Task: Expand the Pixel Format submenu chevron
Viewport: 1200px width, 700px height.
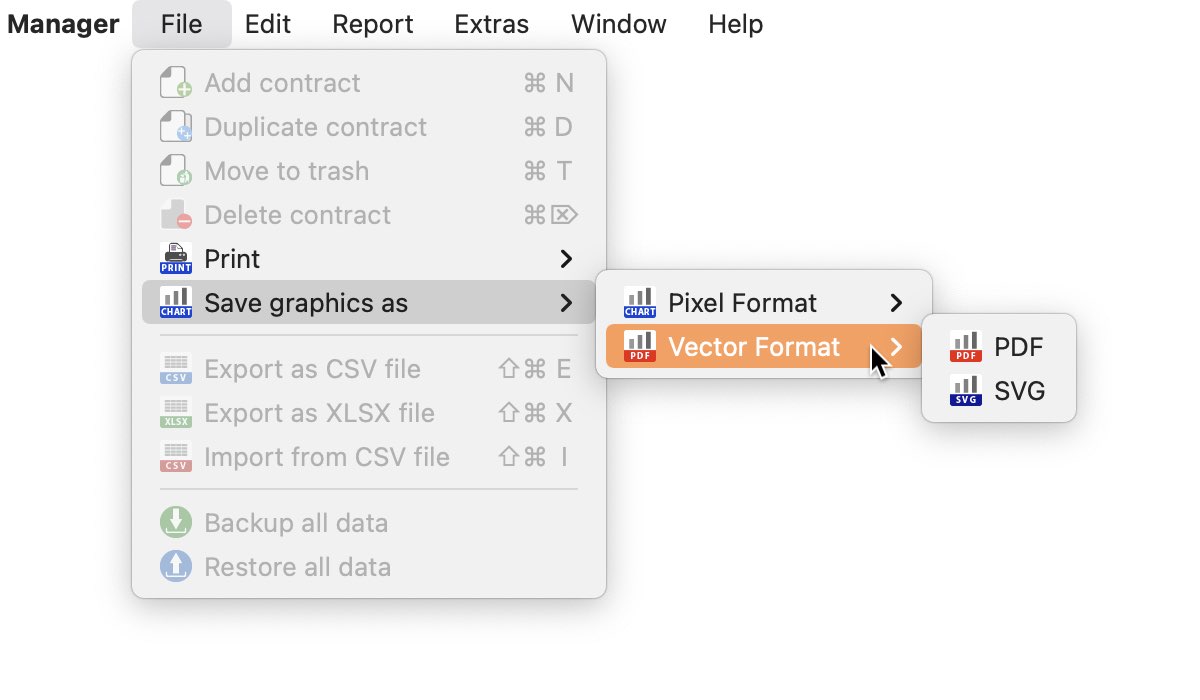Action: [x=896, y=303]
